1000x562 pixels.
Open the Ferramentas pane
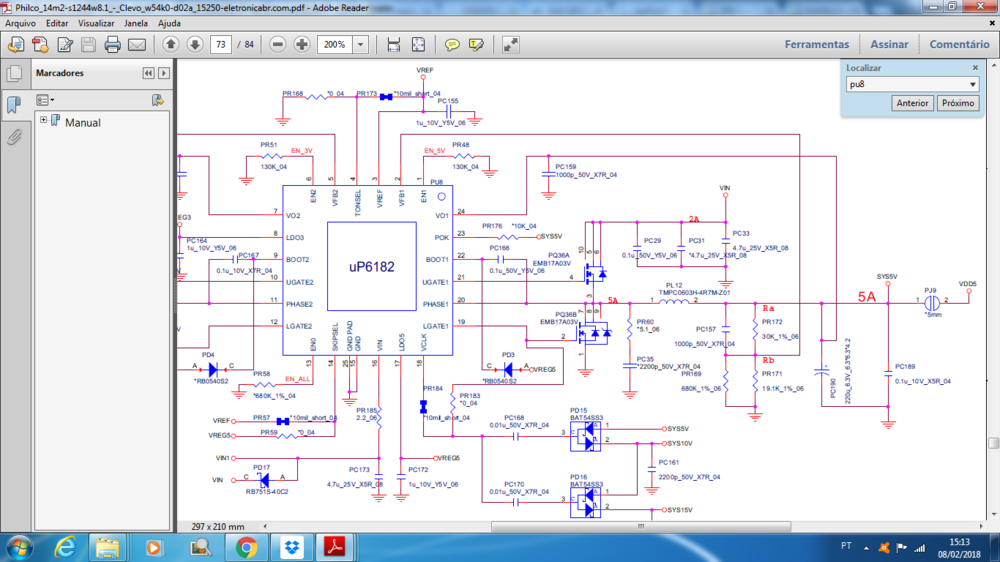point(816,44)
